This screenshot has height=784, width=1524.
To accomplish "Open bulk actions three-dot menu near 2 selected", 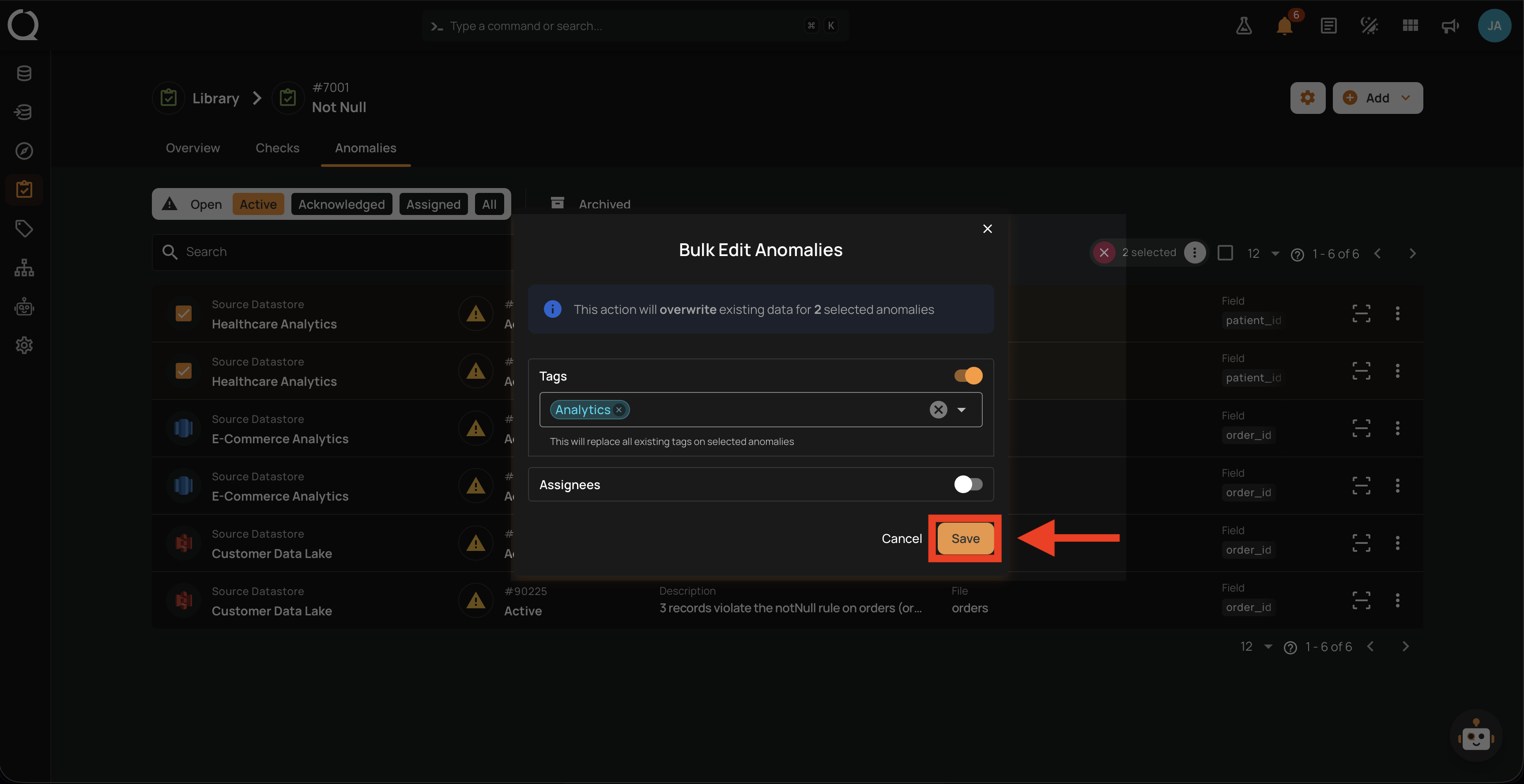I will (1195, 253).
